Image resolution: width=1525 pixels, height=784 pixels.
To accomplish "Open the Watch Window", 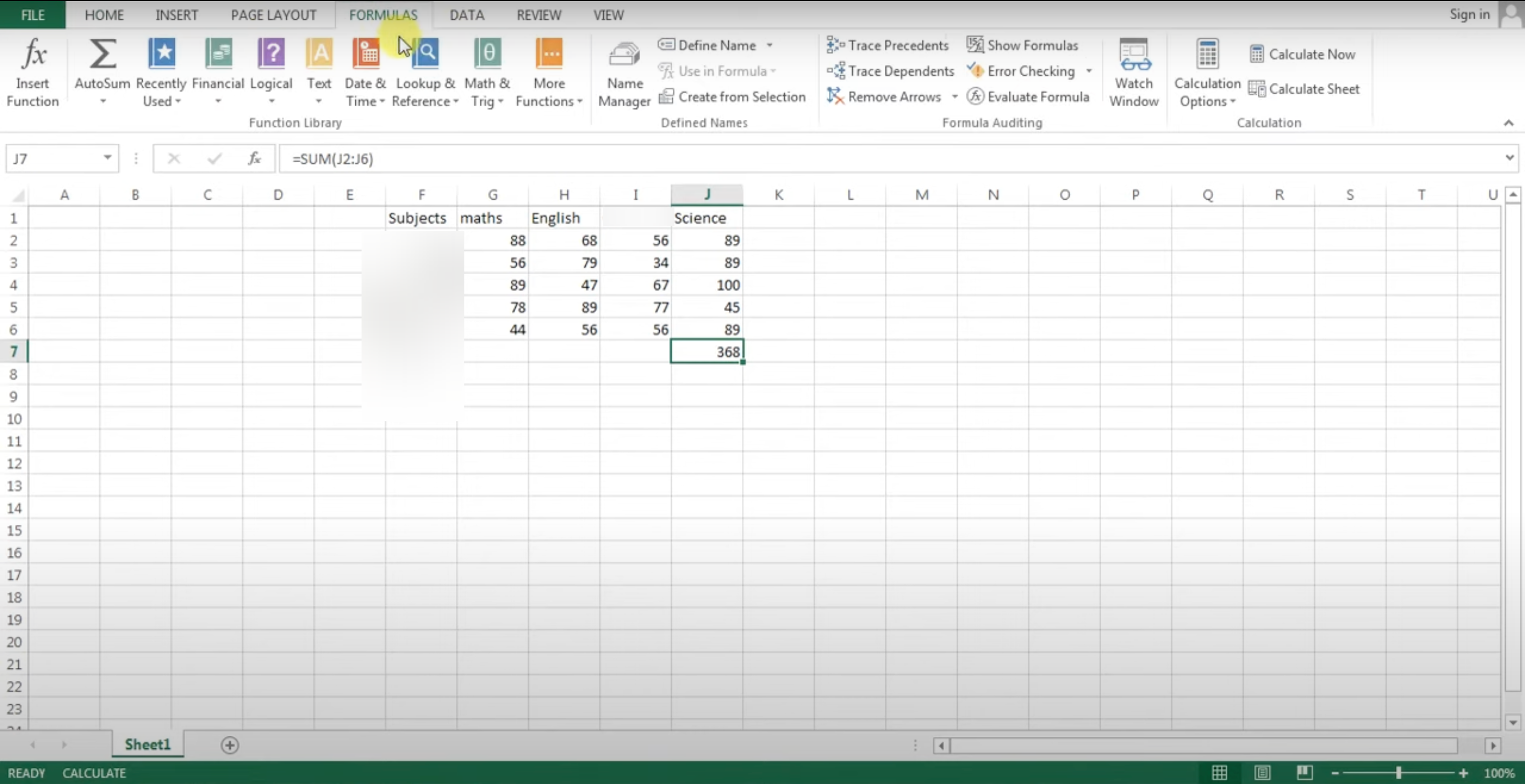I will (1134, 72).
